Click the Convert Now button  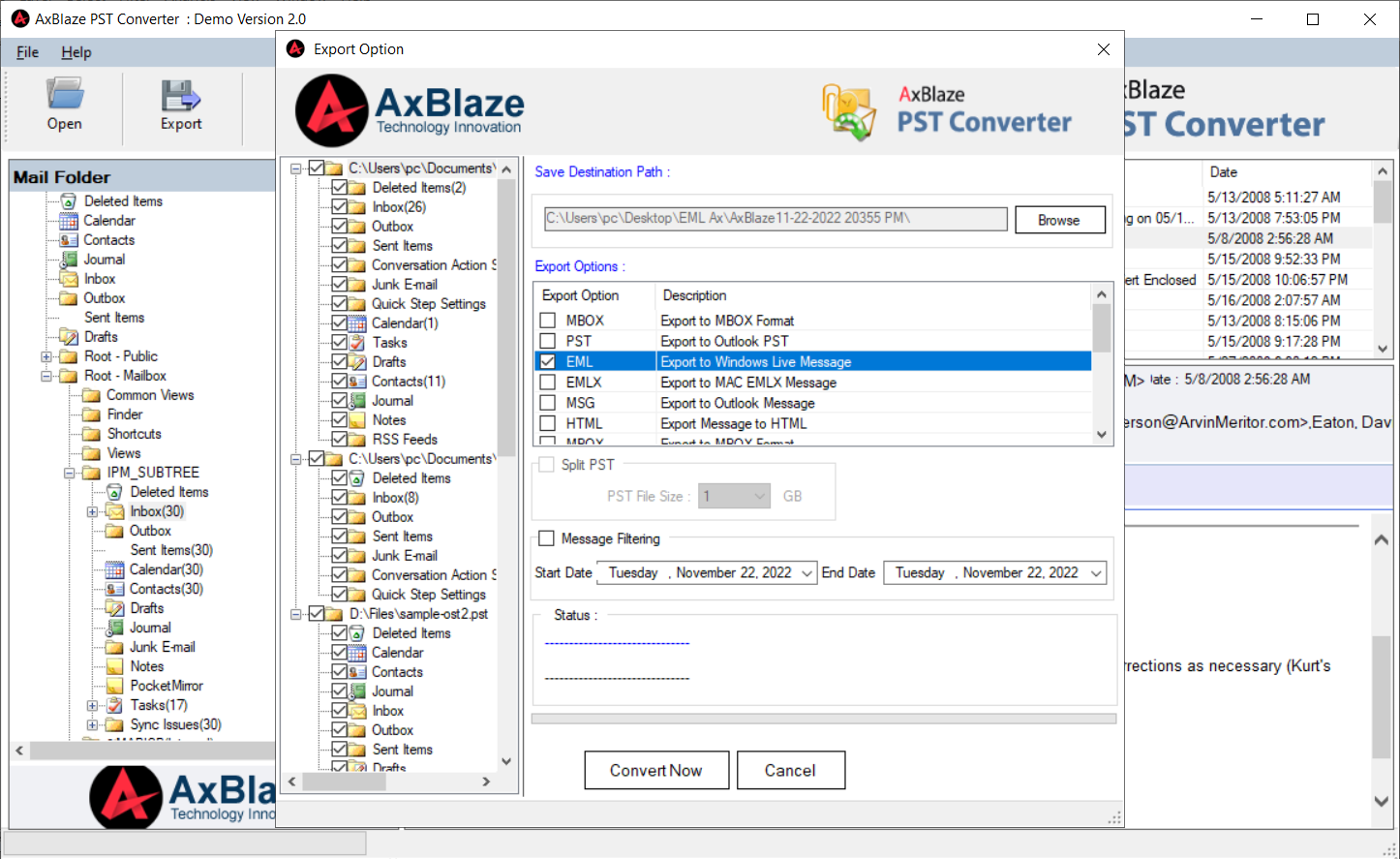coord(656,770)
